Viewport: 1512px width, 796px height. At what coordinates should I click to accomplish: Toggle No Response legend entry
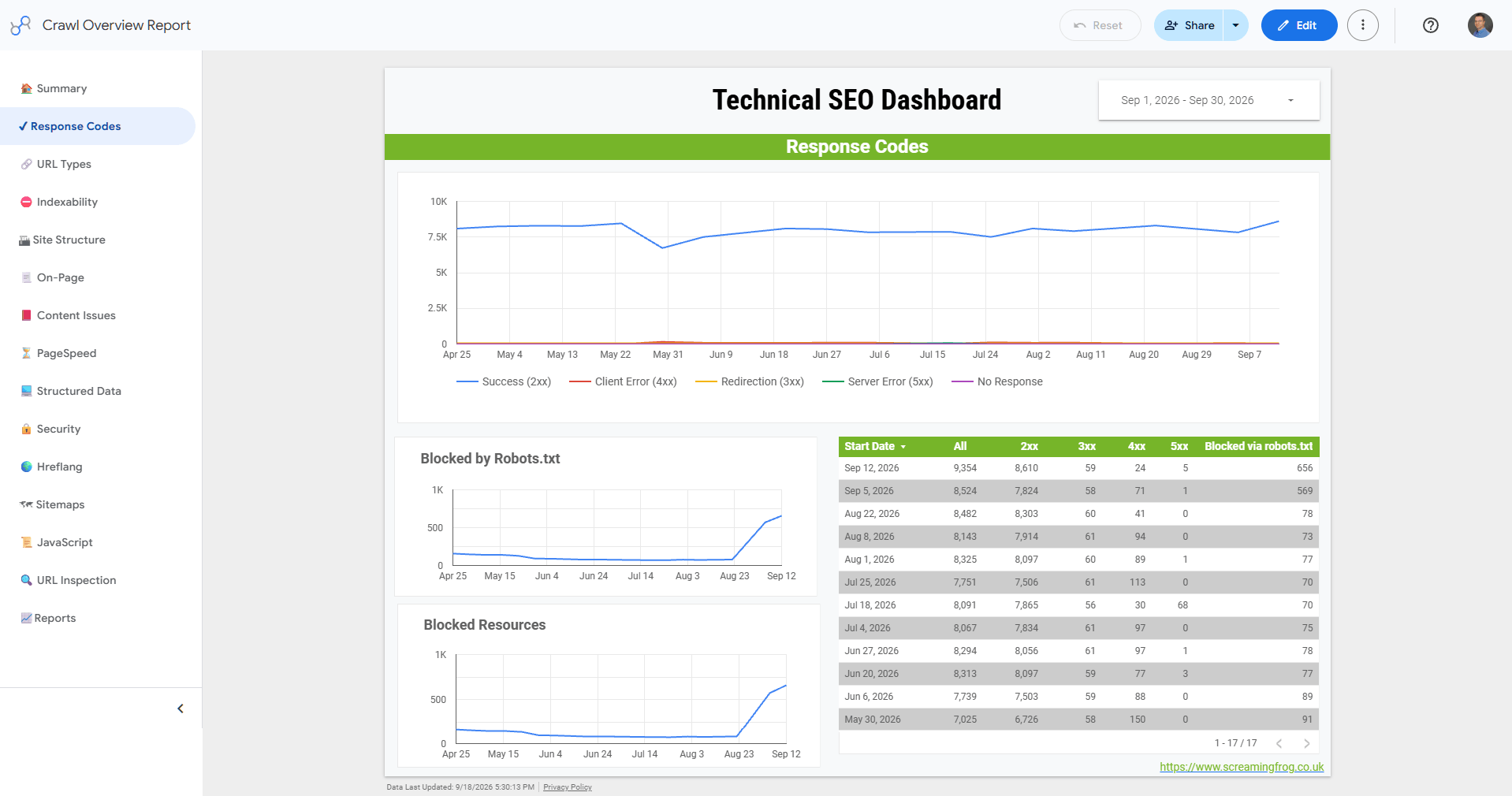click(x=997, y=381)
